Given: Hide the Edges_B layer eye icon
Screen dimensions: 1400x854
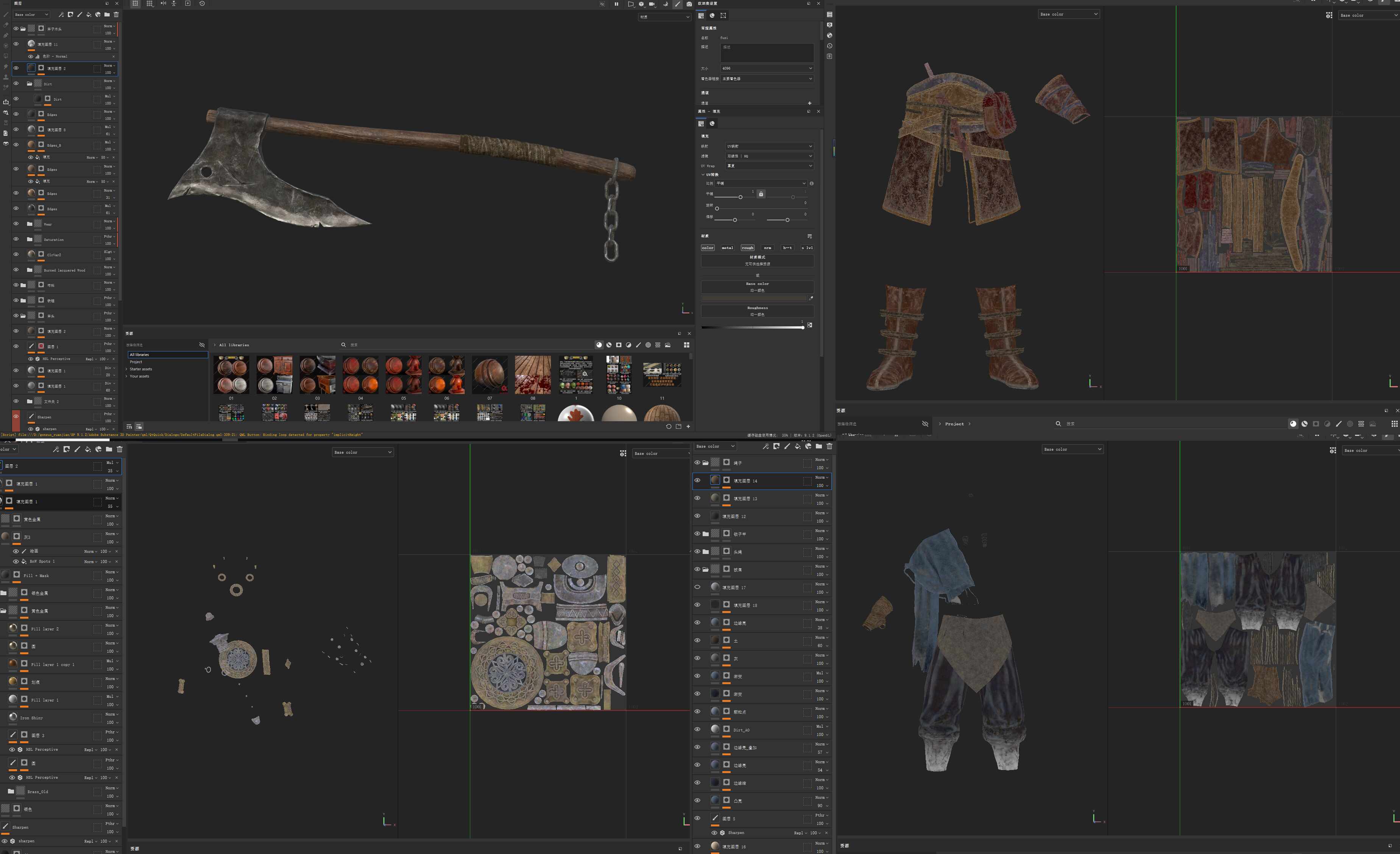Looking at the screenshot, I should click(16, 144).
